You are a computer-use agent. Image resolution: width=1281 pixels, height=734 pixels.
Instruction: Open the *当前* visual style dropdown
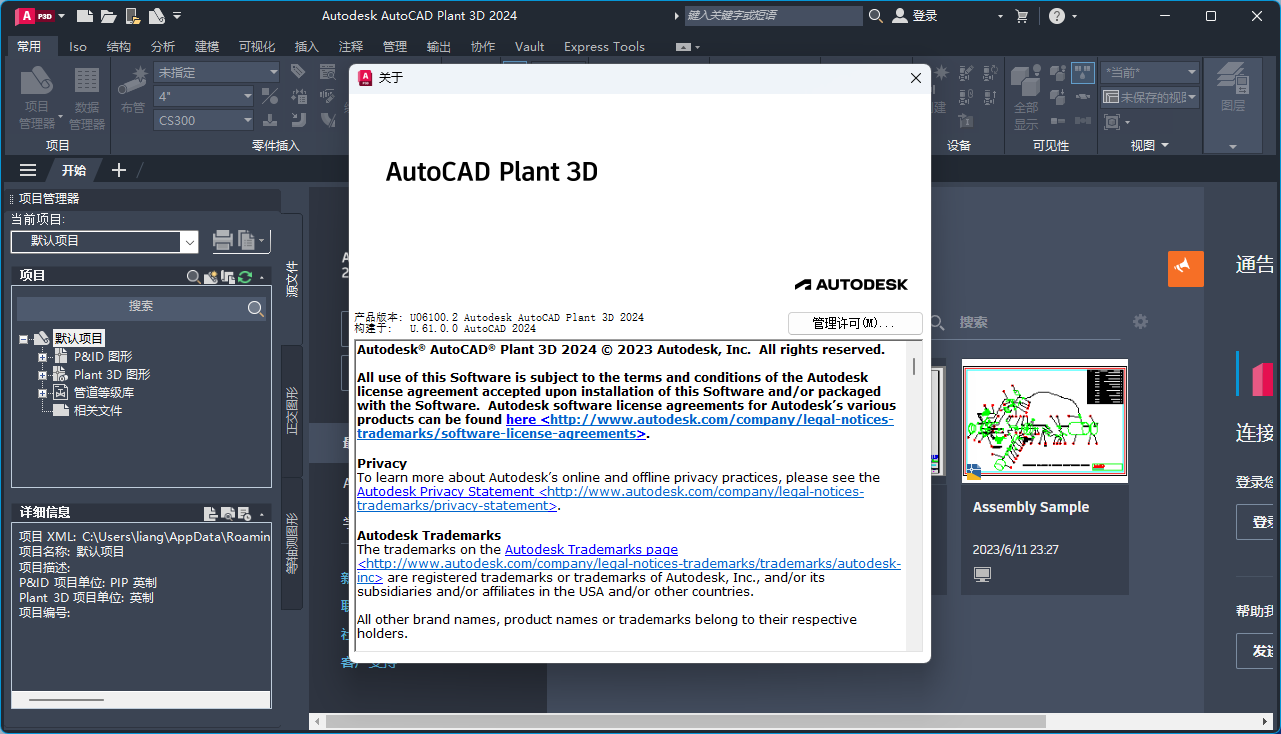pos(1191,72)
